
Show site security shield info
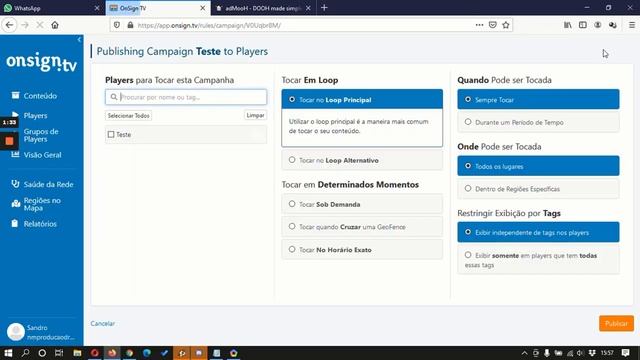(x=117, y=25)
